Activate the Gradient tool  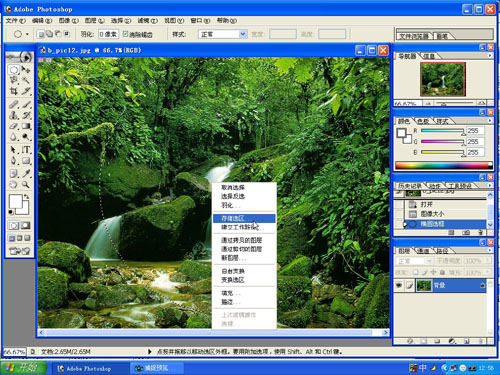[x=26, y=126]
